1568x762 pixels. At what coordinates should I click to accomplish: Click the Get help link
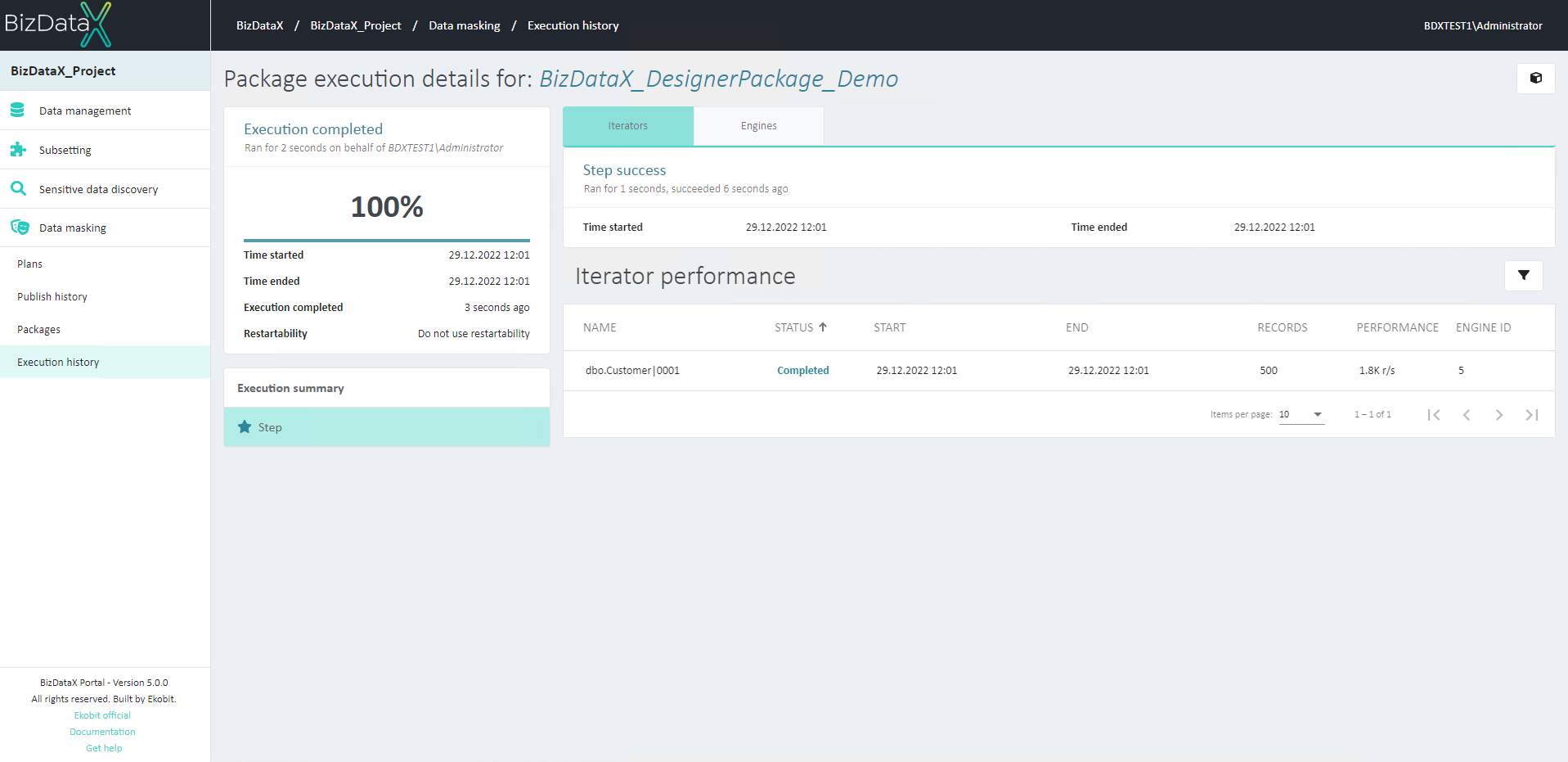[104, 748]
